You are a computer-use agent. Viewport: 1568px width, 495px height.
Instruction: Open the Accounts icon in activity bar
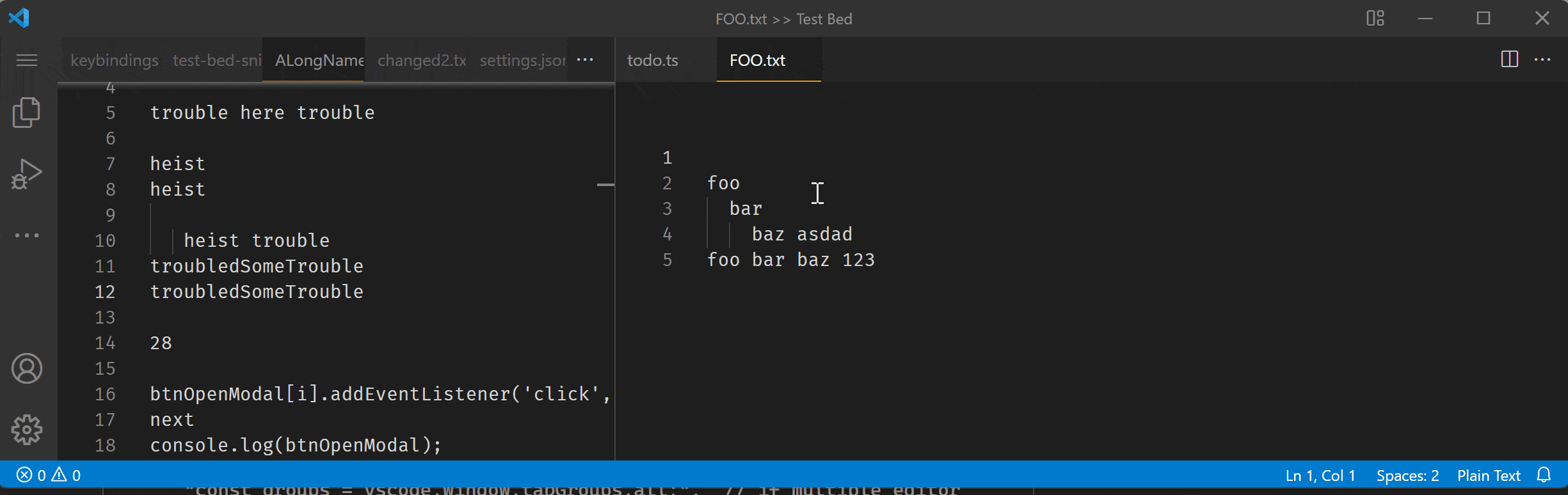tap(27, 369)
